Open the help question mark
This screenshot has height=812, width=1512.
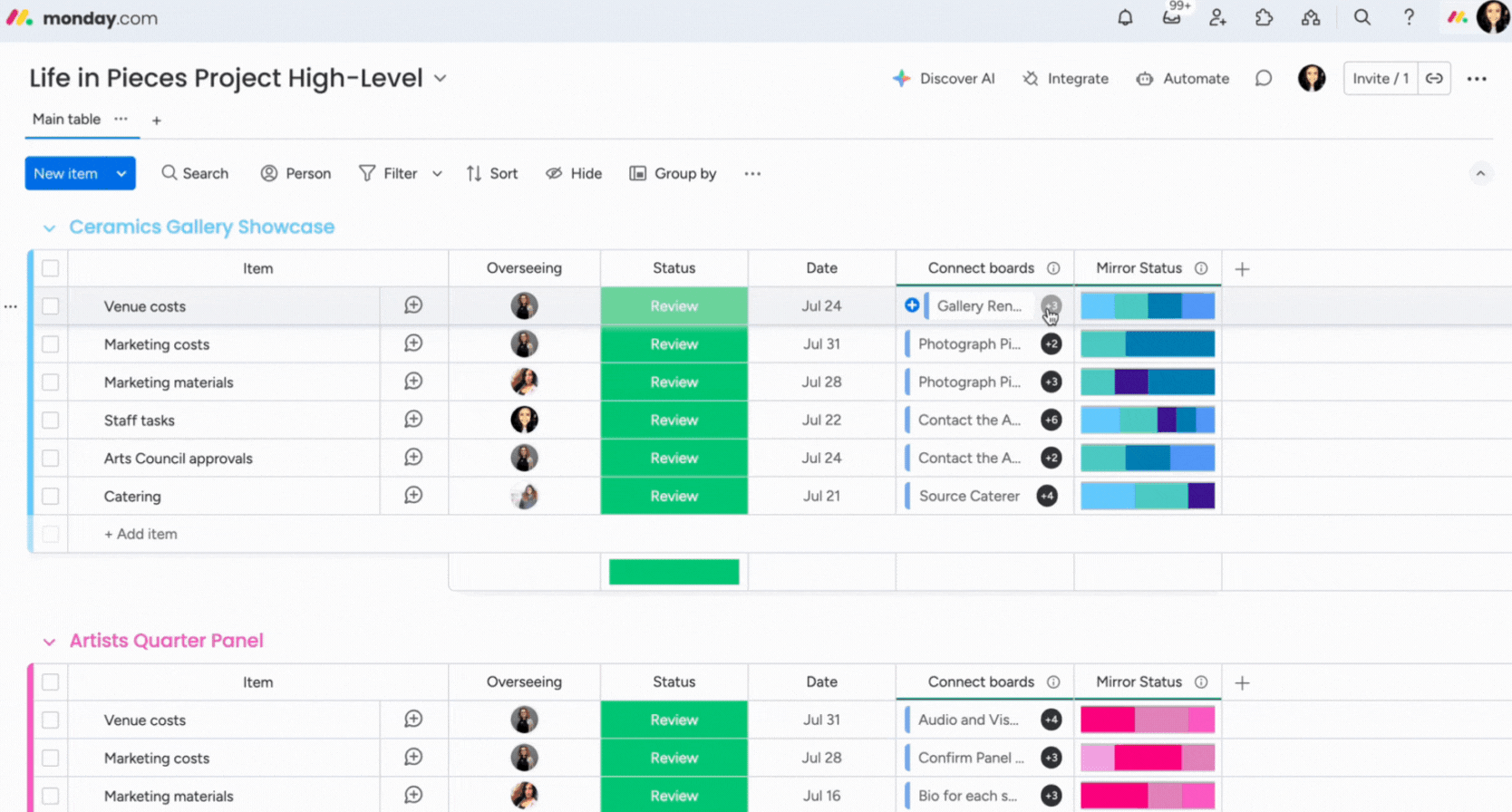point(1409,17)
